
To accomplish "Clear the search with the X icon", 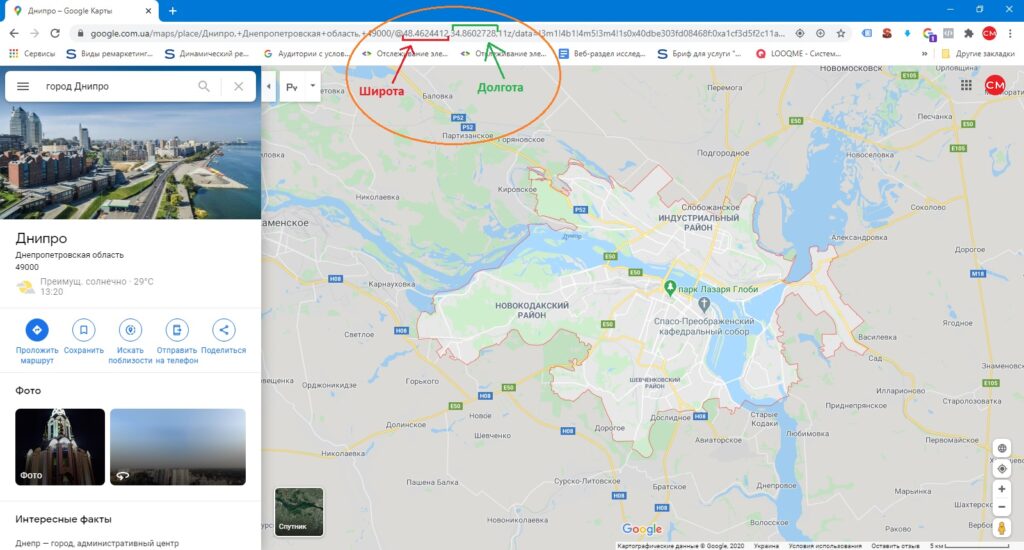I will pyautogui.click(x=238, y=87).
